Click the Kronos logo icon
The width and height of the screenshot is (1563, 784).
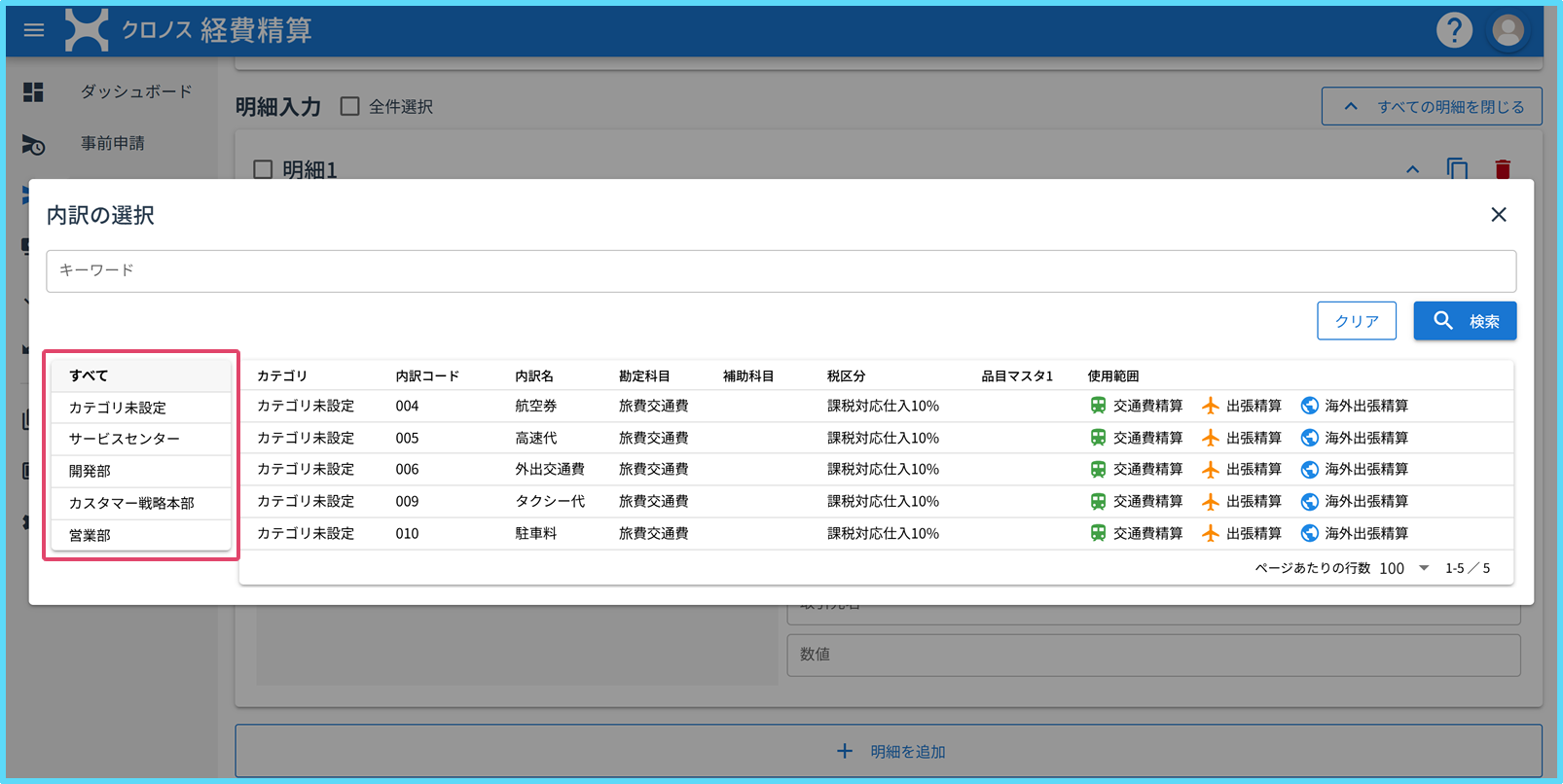click(87, 30)
